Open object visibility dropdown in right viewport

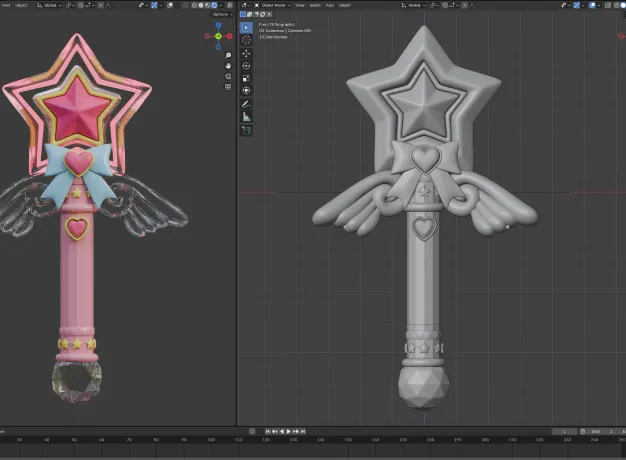coord(563,5)
